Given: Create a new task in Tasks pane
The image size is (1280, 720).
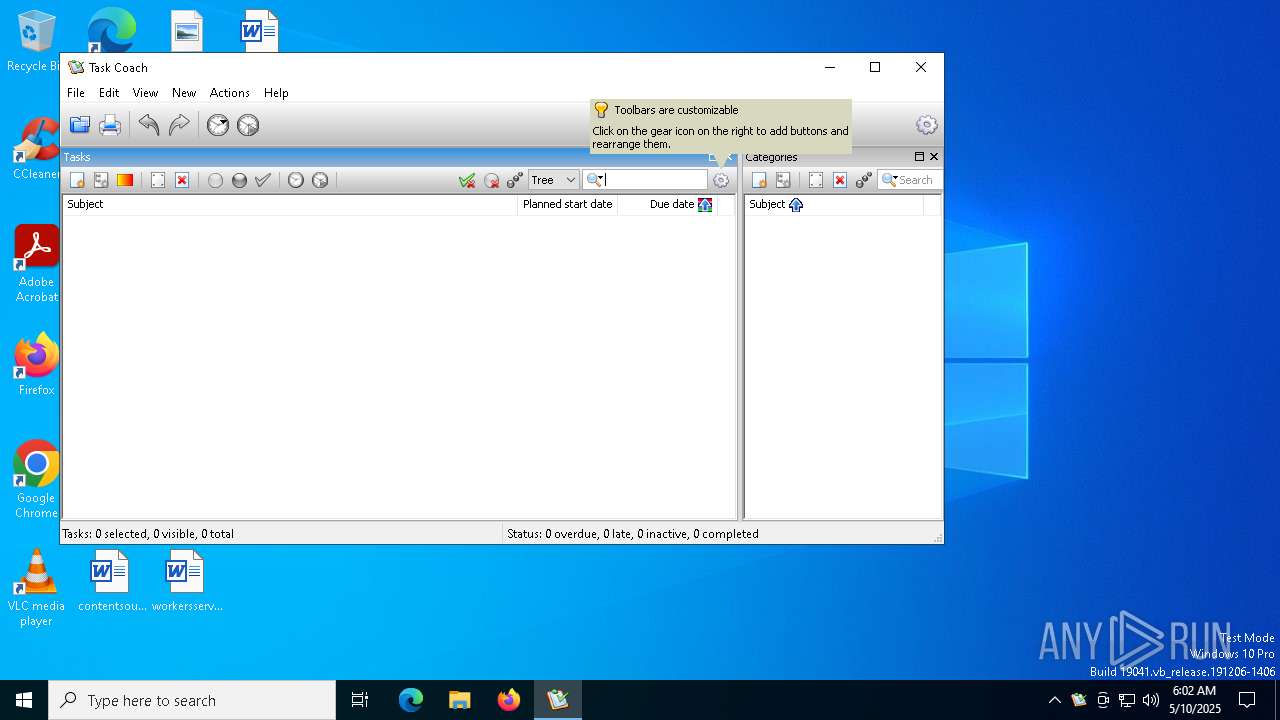Looking at the screenshot, I should (77, 180).
